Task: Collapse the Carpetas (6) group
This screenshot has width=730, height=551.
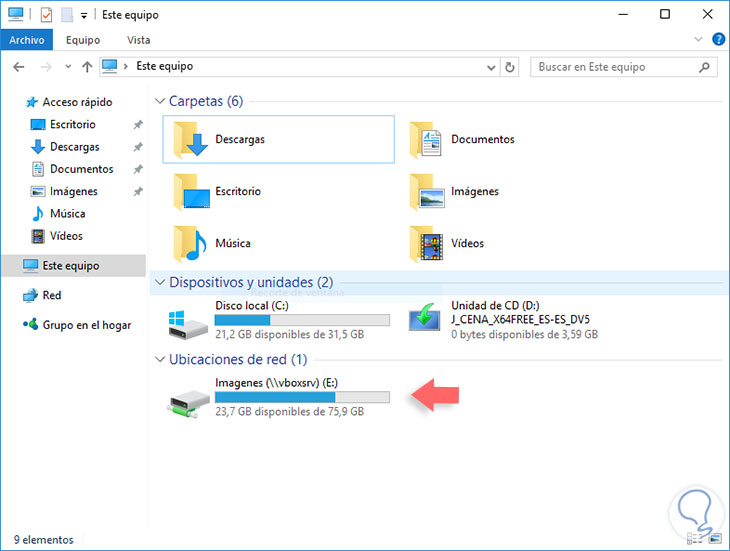Action: tap(160, 101)
